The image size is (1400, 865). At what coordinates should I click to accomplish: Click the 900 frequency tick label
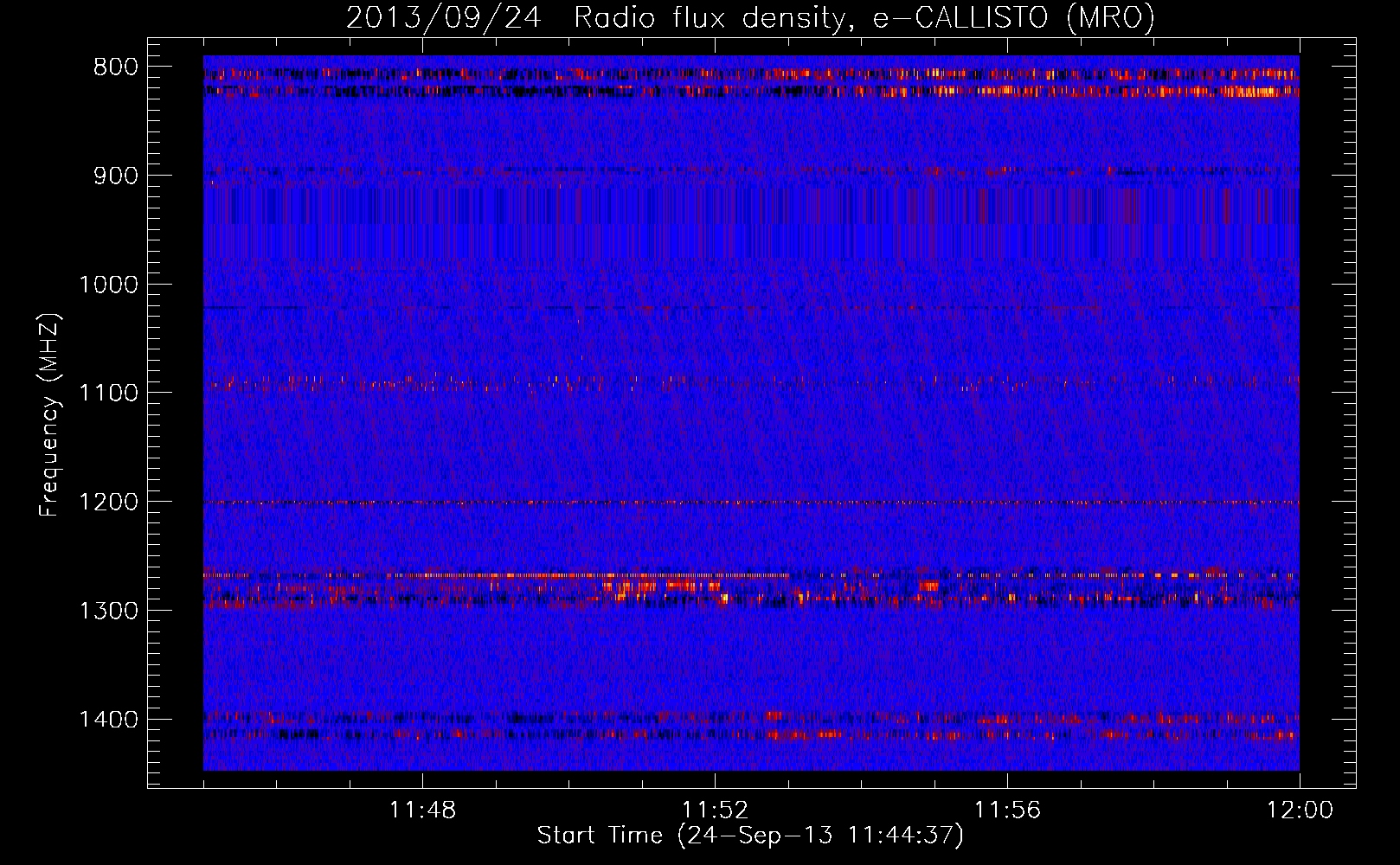(x=115, y=176)
